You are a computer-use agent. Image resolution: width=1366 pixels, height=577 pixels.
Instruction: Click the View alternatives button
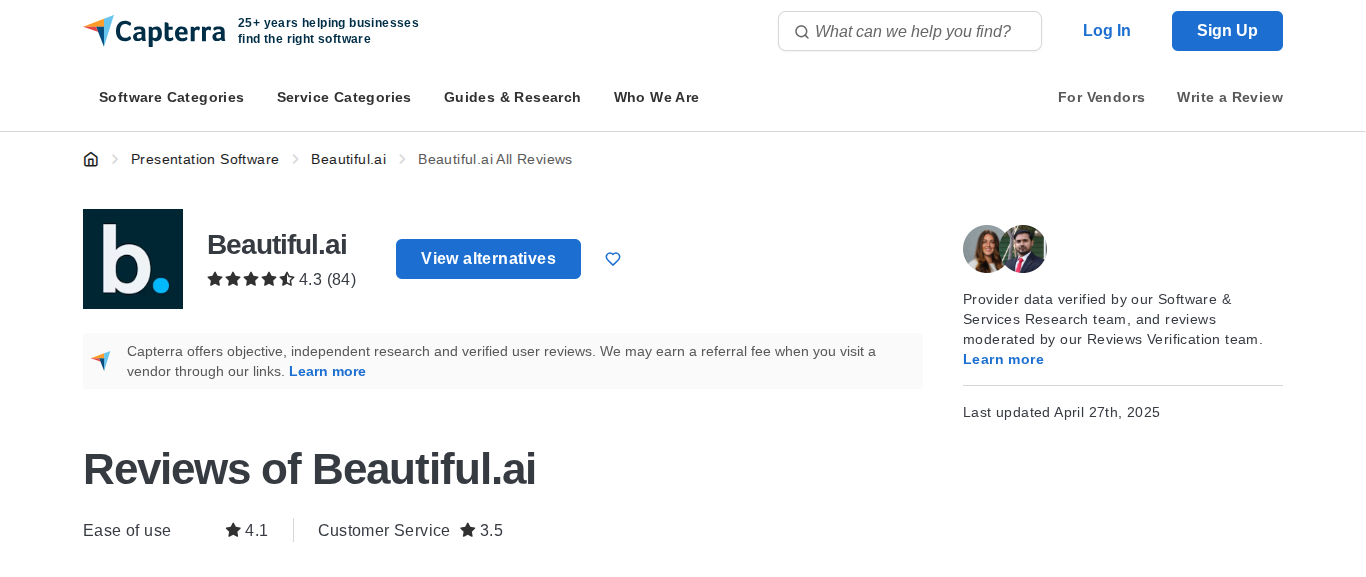488,259
